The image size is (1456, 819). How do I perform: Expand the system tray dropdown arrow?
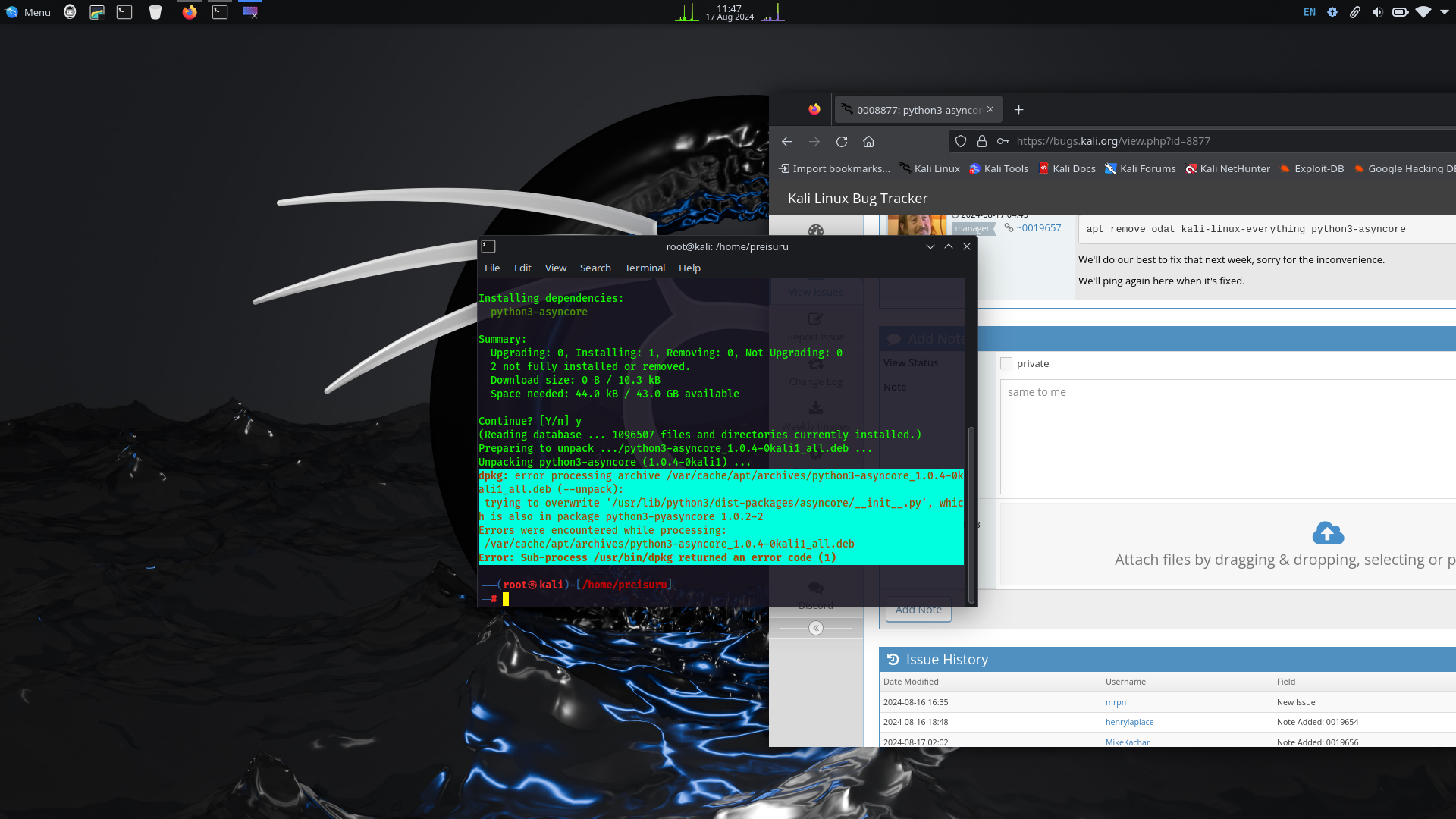[1445, 12]
